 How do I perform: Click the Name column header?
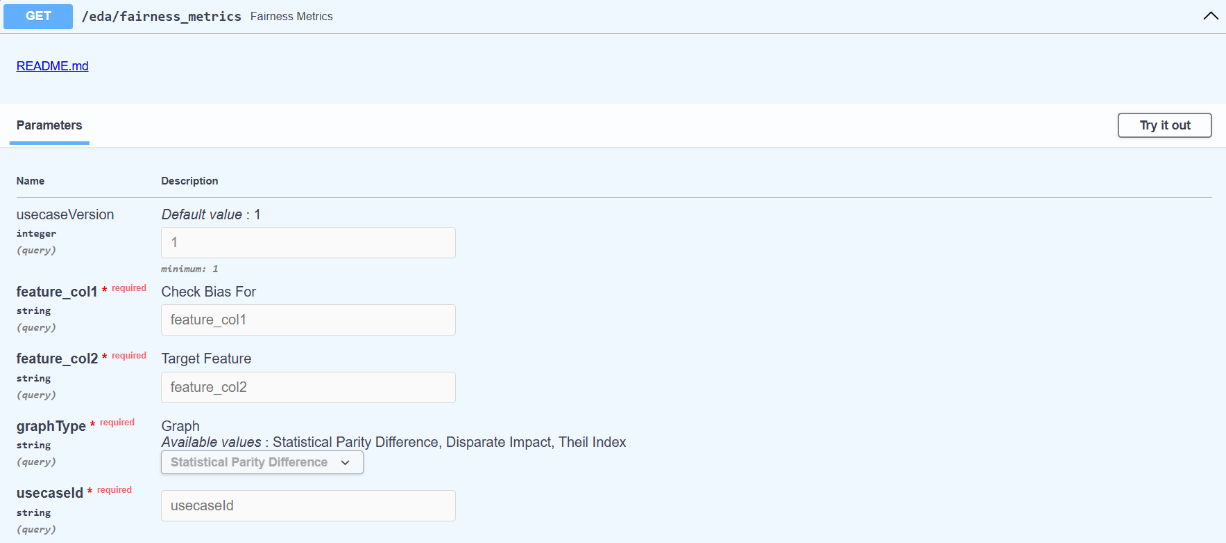(x=30, y=181)
